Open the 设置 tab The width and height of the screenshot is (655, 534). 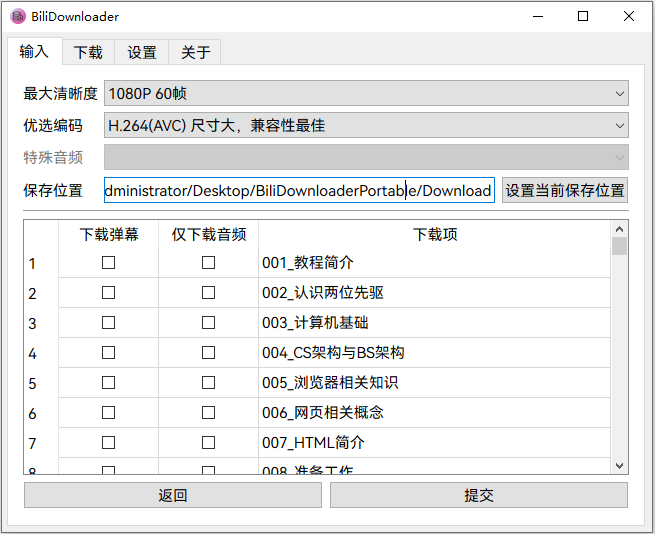click(x=142, y=52)
